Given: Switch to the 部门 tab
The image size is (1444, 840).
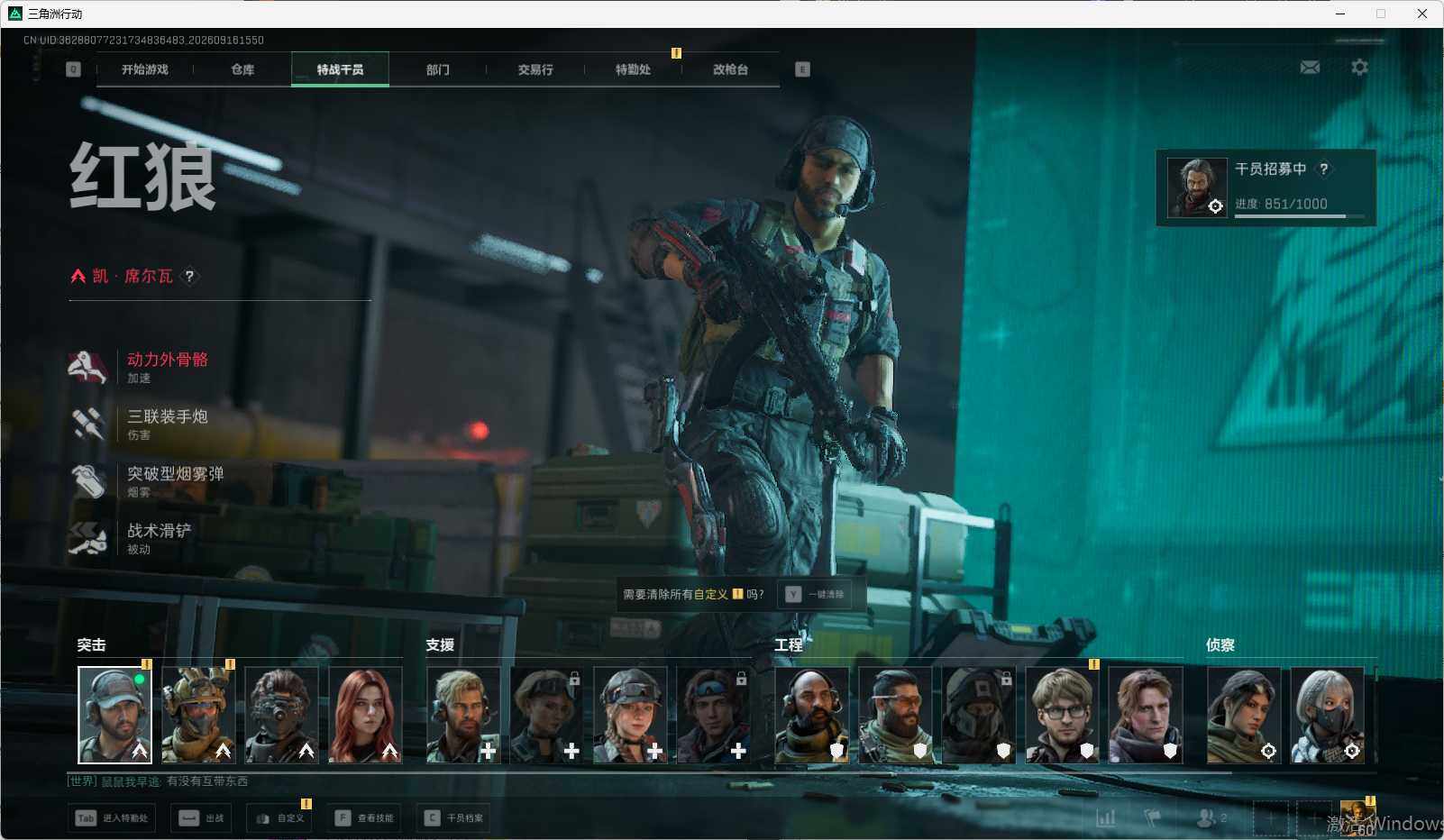Looking at the screenshot, I should click(438, 69).
